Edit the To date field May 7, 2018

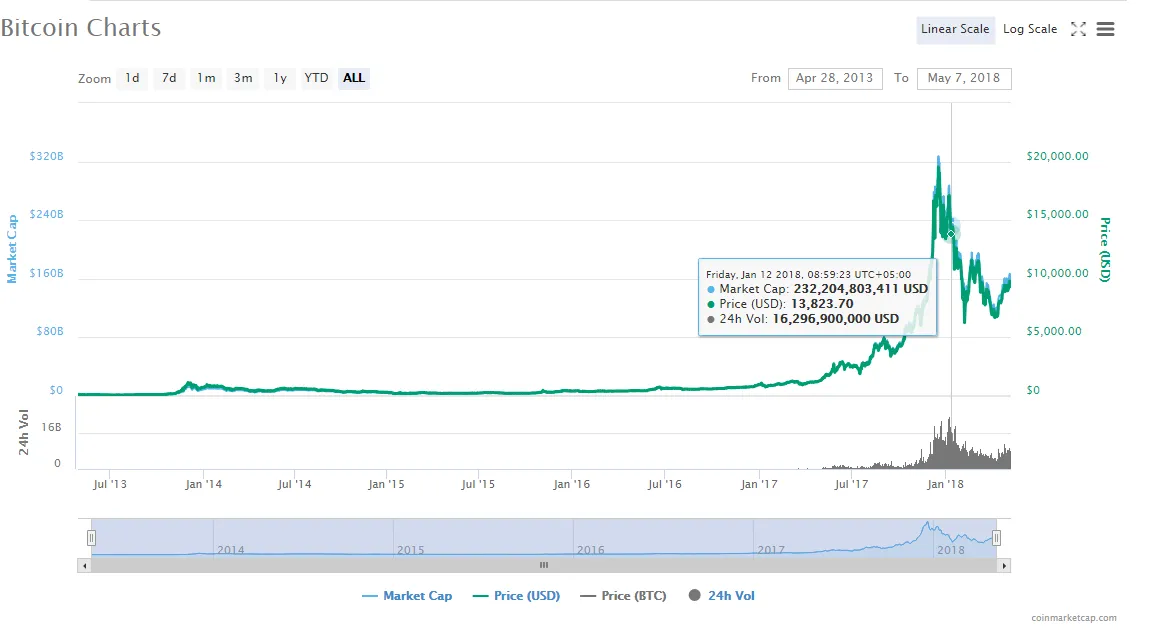tap(964, 79)
